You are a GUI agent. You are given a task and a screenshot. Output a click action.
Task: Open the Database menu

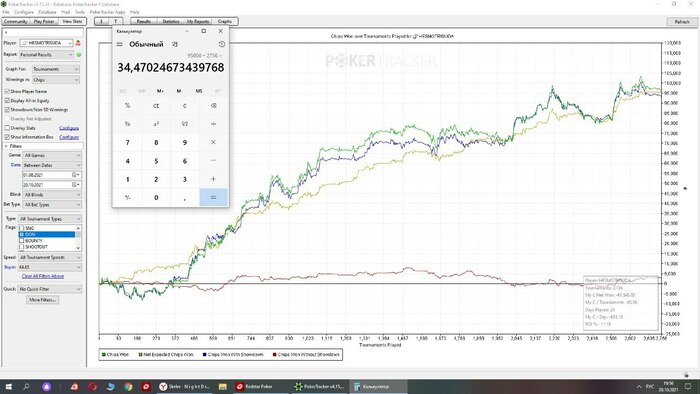(x=47, y=12)
